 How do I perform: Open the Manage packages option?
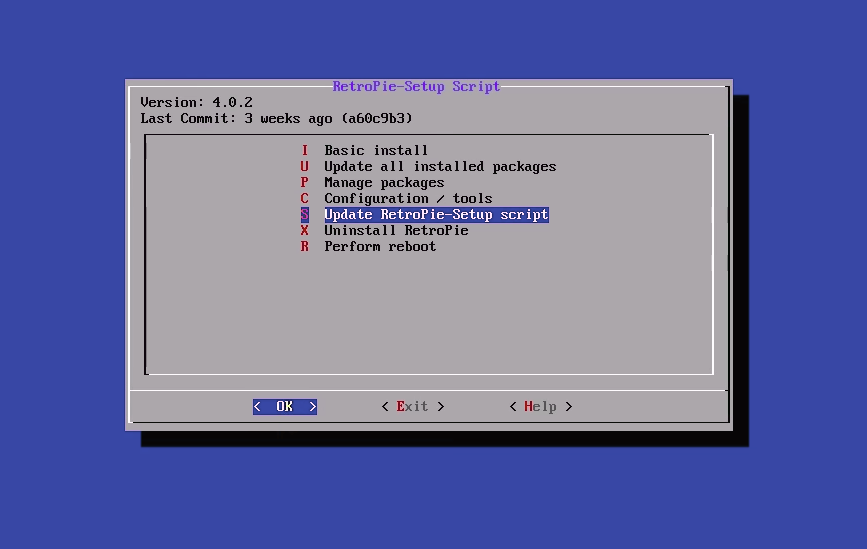(x=383, y=183)
